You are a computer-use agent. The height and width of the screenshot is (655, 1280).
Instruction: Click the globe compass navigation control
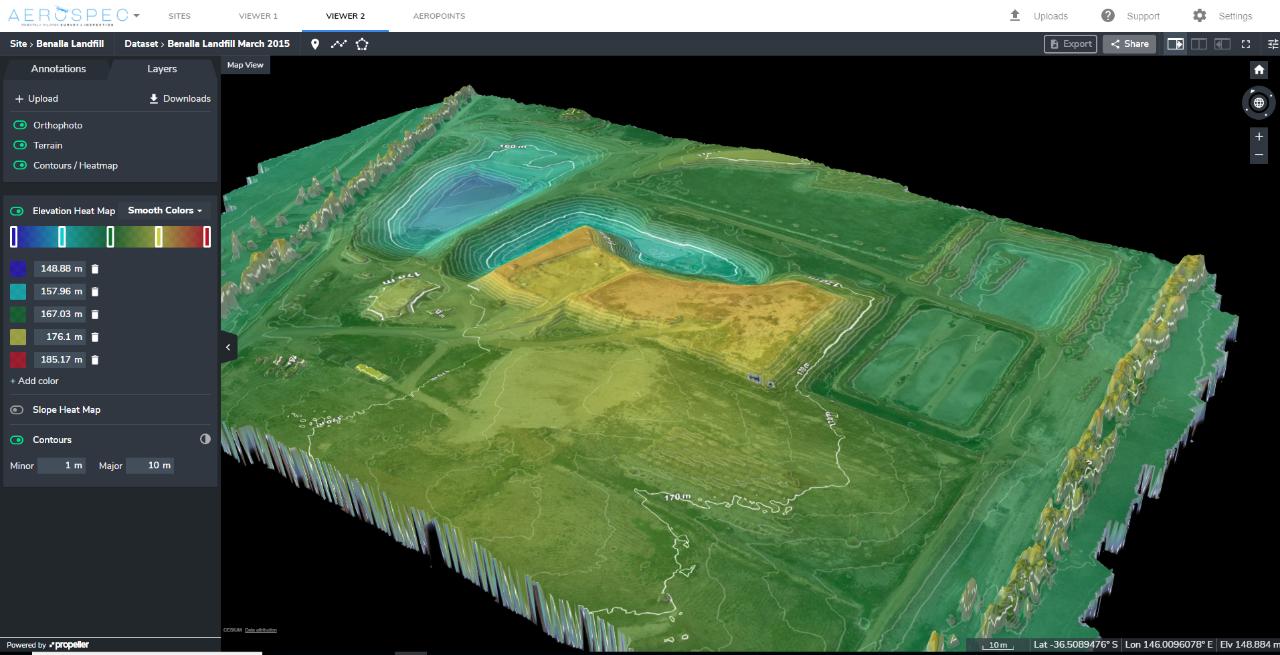pos(1258,102)
